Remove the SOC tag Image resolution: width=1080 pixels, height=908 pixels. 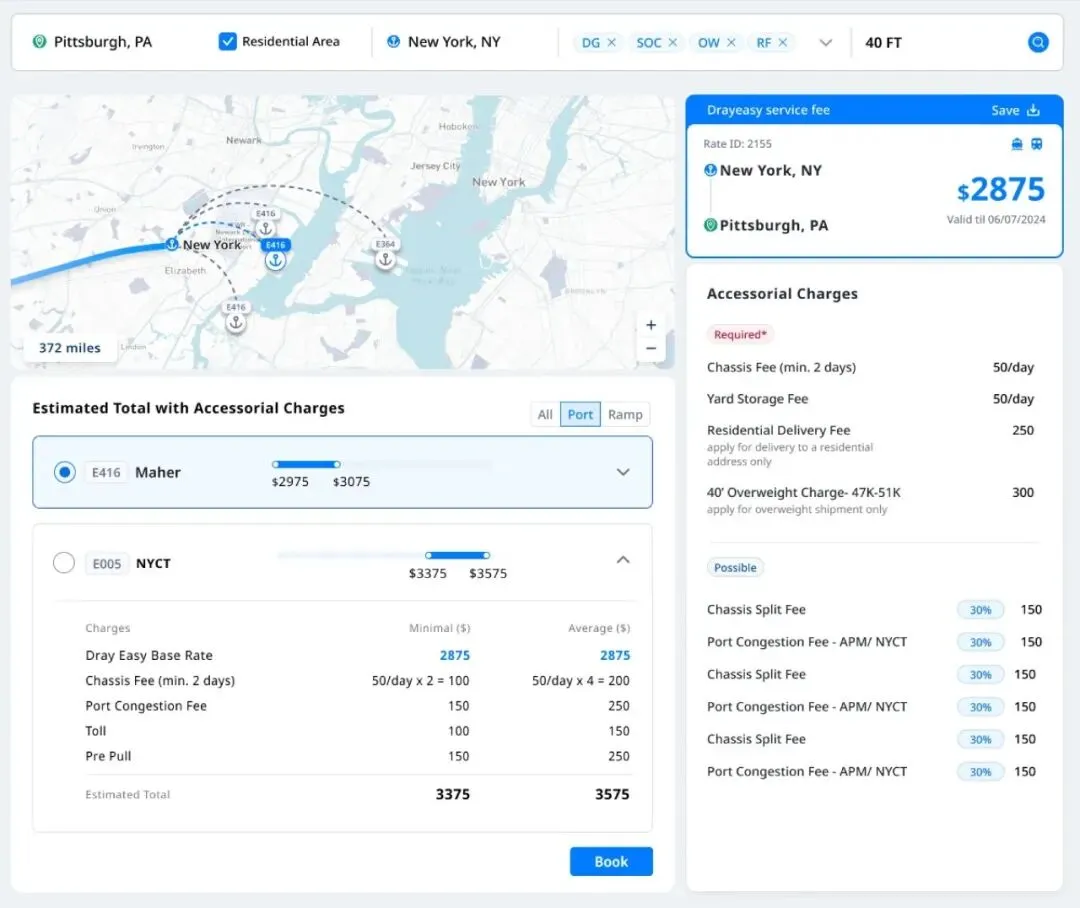pyautogui.click(x=673, y=43)
